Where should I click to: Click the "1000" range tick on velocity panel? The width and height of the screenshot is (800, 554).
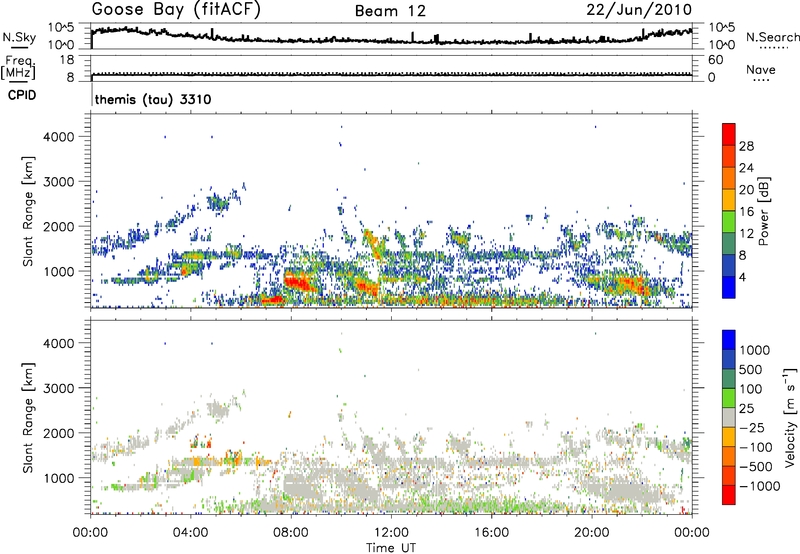[59, 478]
